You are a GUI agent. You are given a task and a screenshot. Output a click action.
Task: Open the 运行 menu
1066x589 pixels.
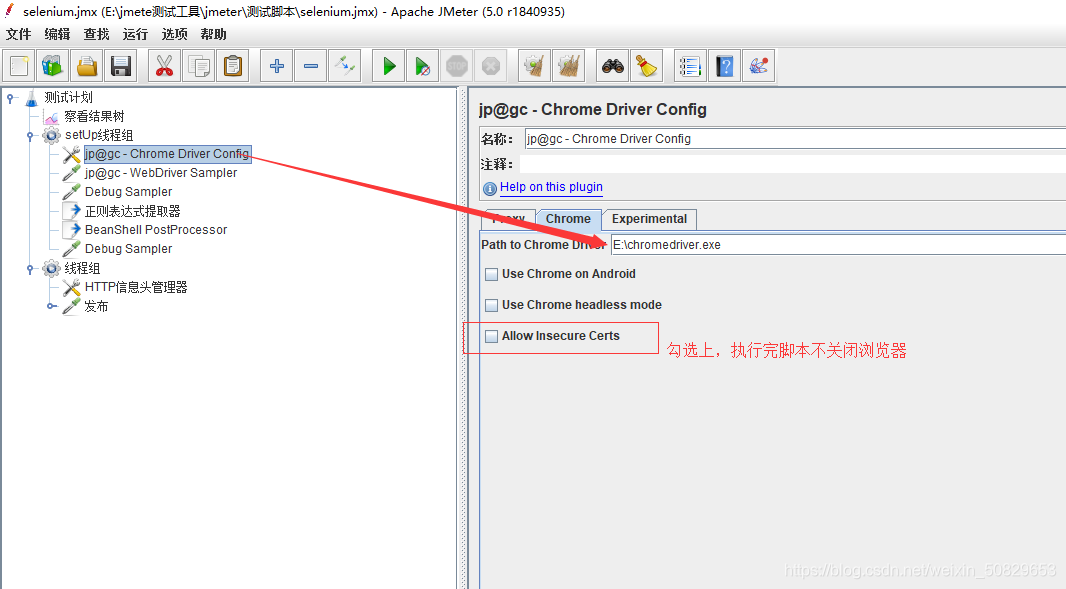(x=135, y=34)
